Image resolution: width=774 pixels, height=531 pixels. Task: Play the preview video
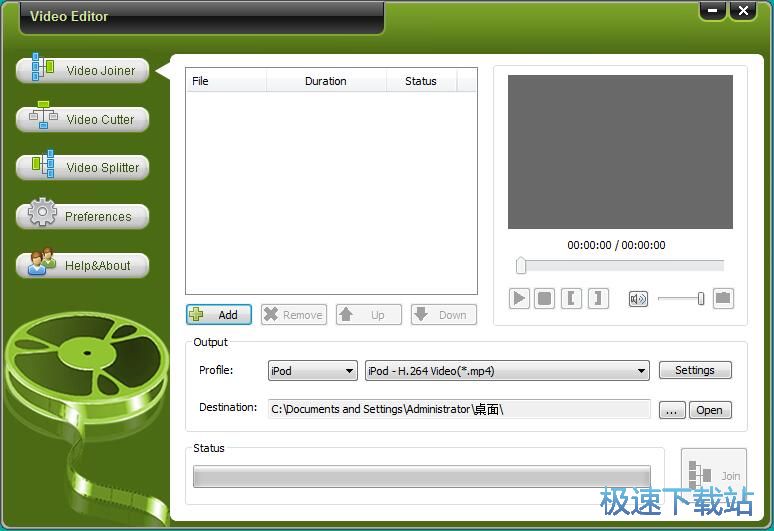pos(519,299)
